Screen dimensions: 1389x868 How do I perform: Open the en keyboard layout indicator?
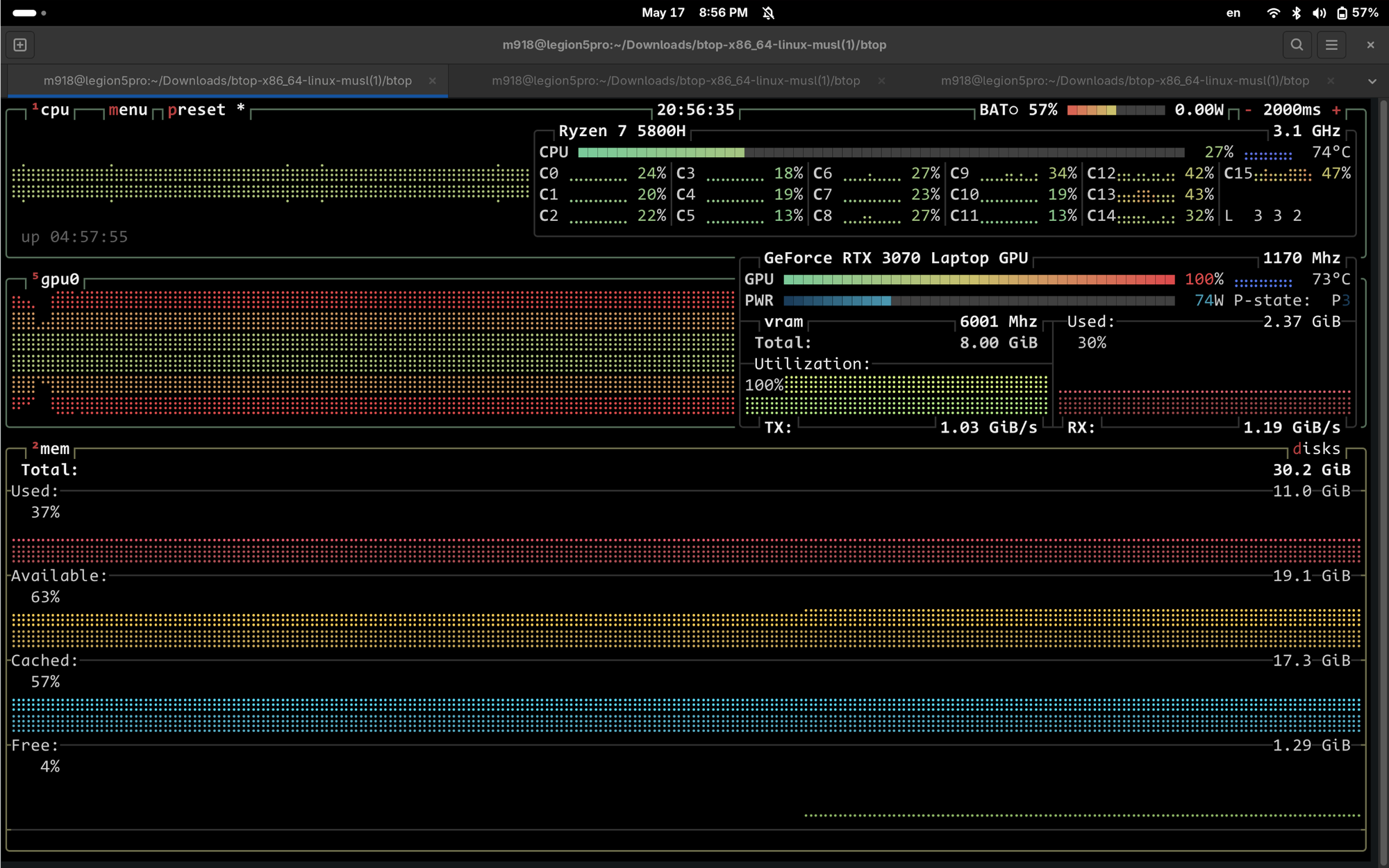(x=1233, y=12)
